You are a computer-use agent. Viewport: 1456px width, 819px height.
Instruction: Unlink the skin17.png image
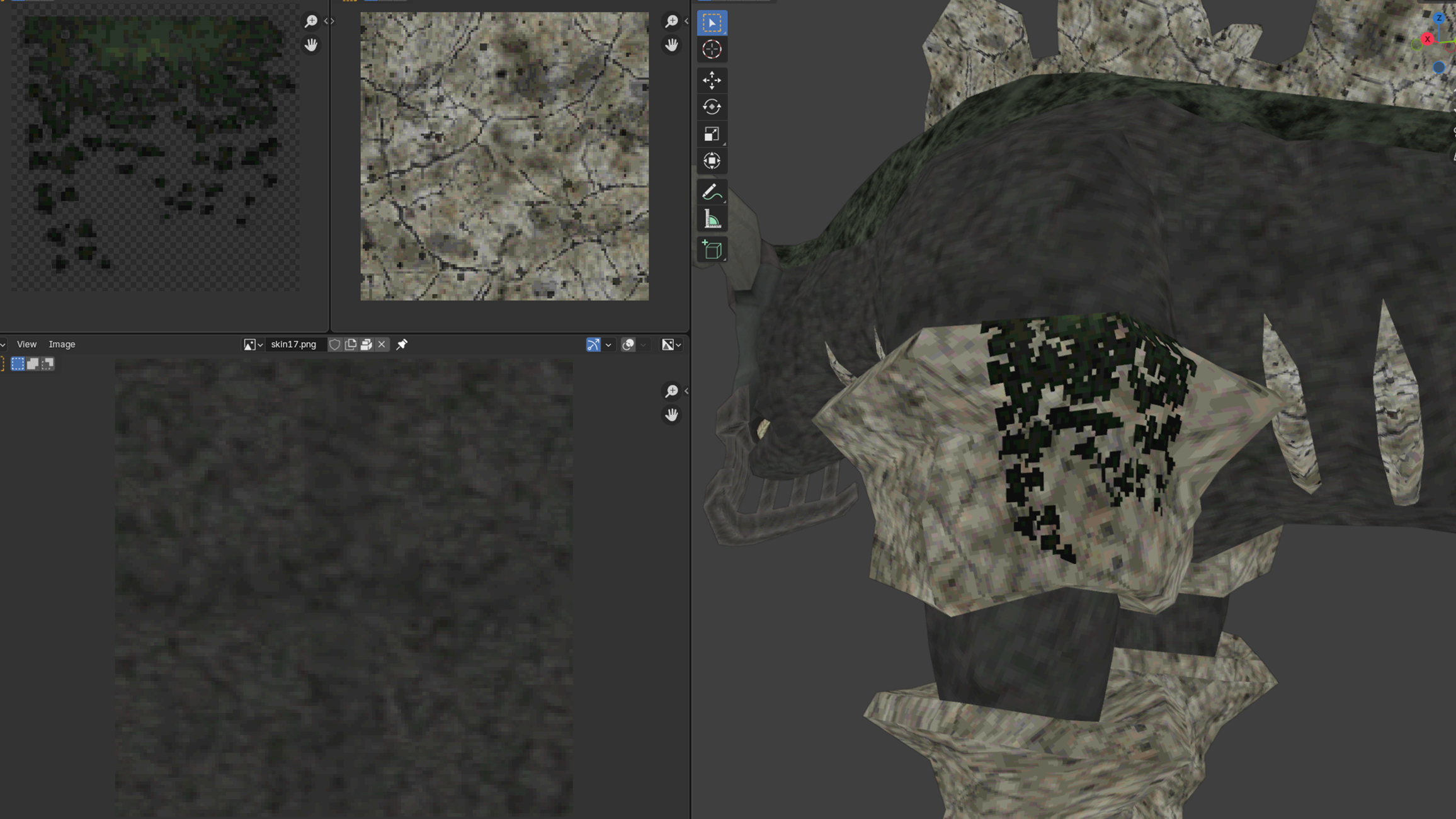(x=382, y=345)
